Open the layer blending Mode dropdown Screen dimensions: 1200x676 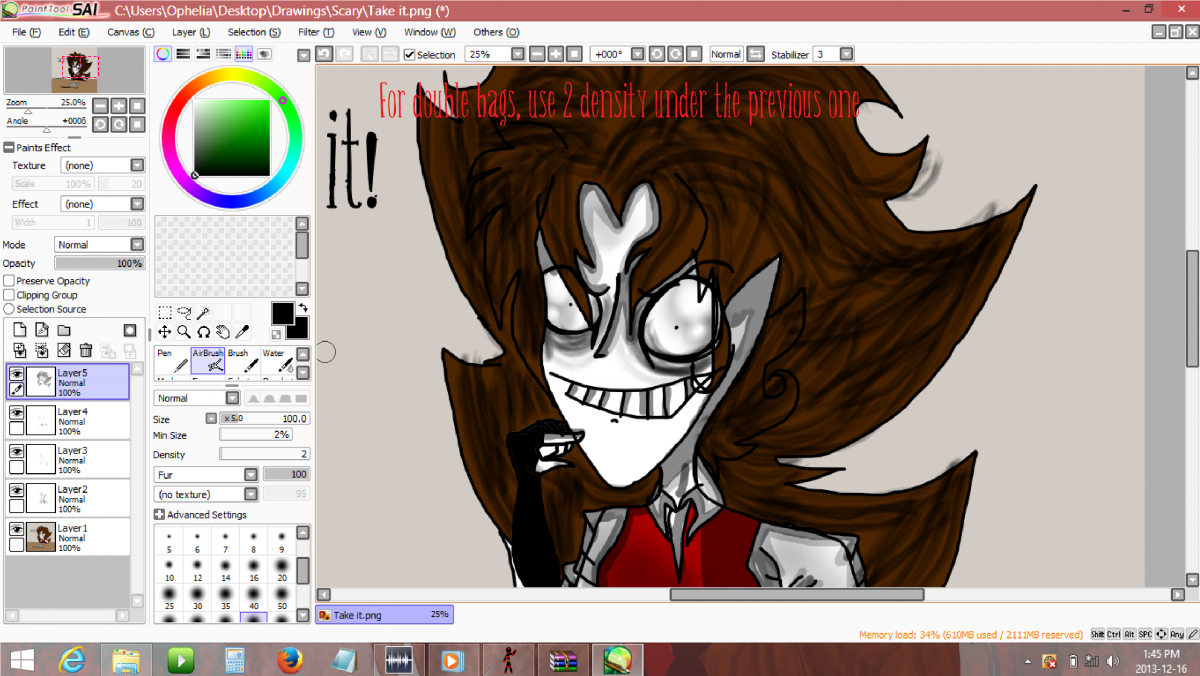[100, 245]
